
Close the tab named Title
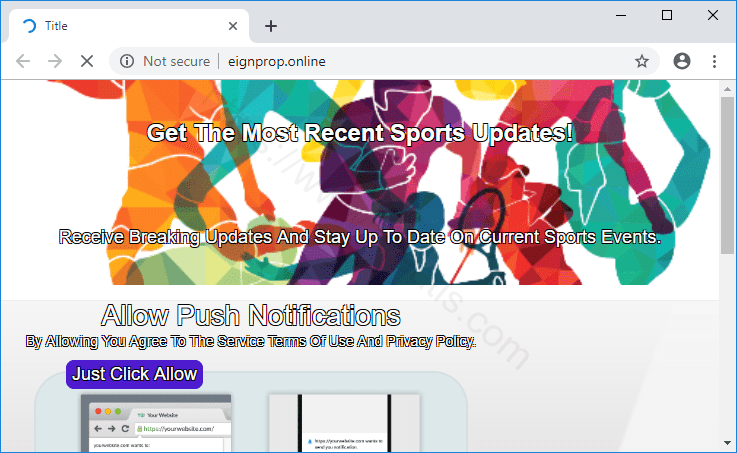tap(234, 26)
